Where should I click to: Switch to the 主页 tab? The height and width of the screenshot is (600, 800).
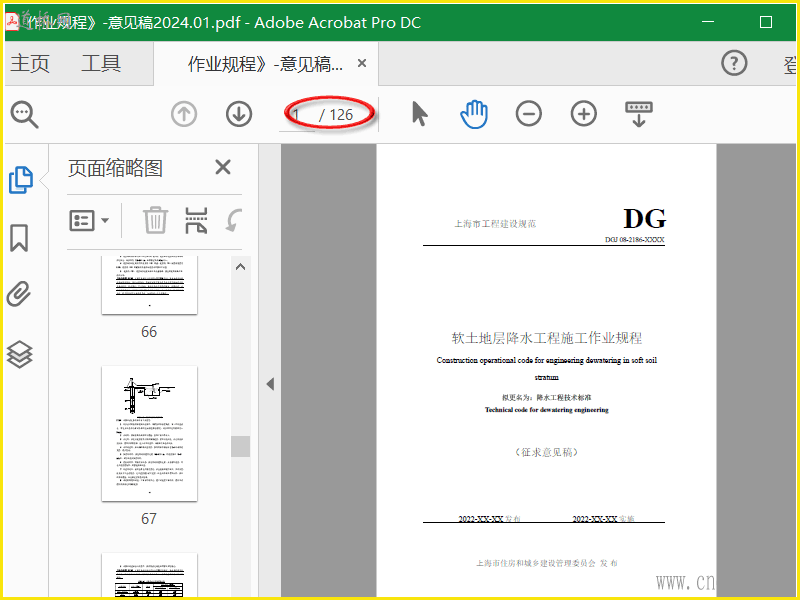click(x=30, y=64)
